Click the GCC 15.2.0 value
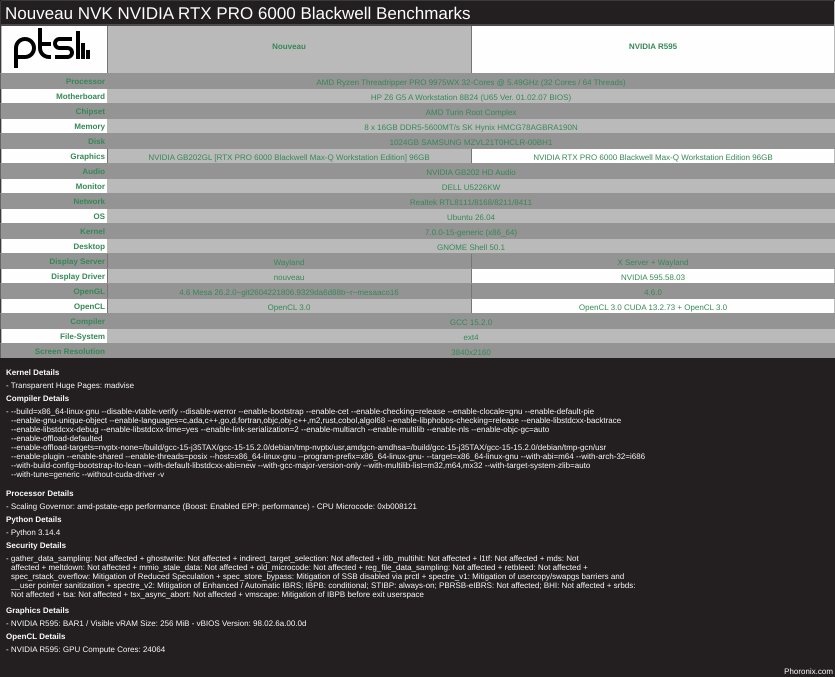835x677 pixels. pos(471,322)
